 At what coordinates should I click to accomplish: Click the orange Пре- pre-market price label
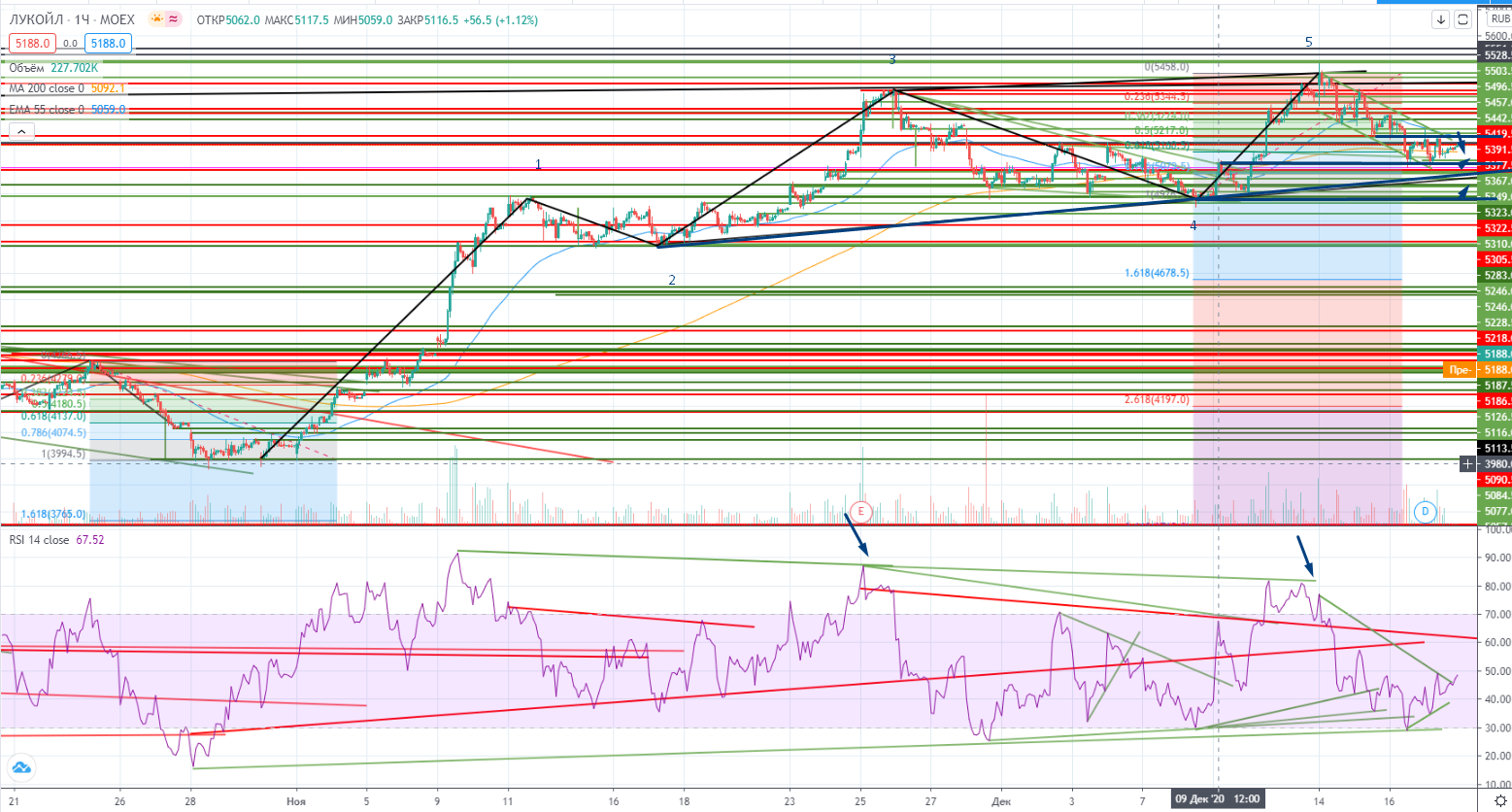tap(1459, 370)
